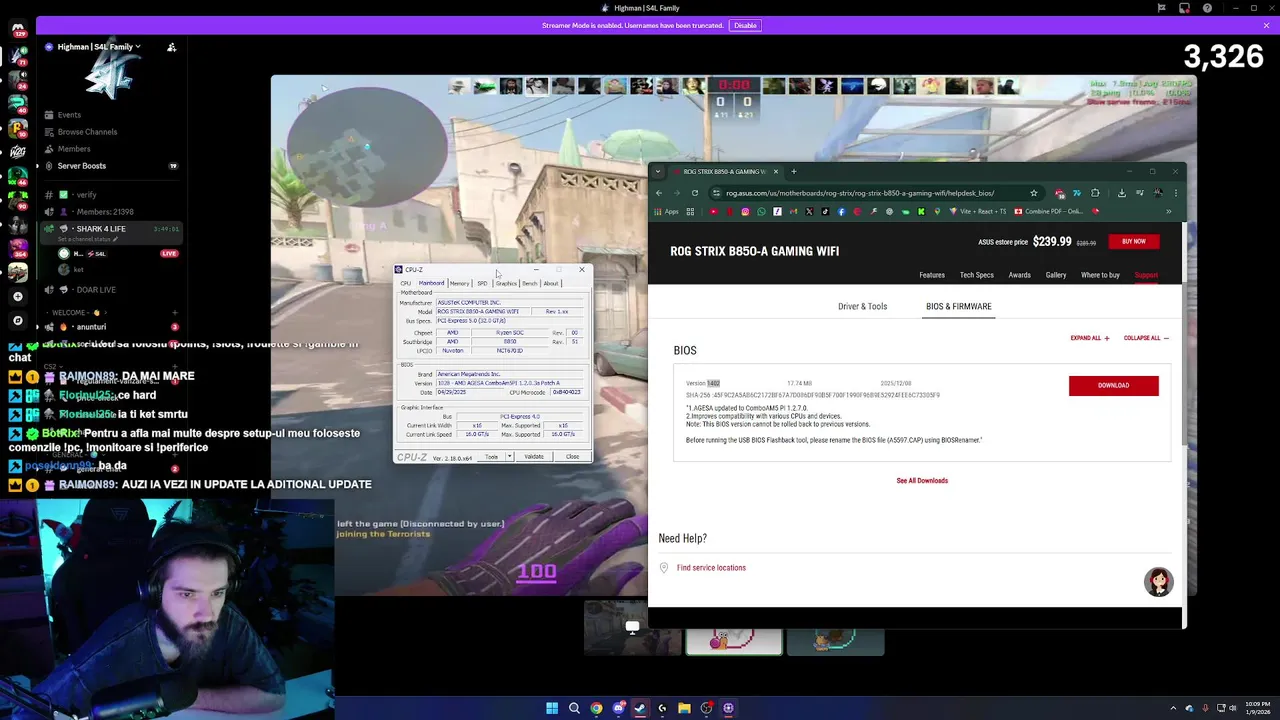Open the About tab in CPU-Z
Image resolution: width=1280 pixels, height=720 pixels.
click(551, 283)
